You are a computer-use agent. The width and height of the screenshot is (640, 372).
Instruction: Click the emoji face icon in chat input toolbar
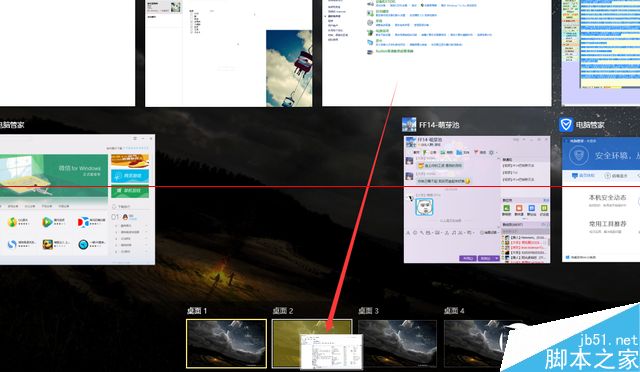pos(415,233)
